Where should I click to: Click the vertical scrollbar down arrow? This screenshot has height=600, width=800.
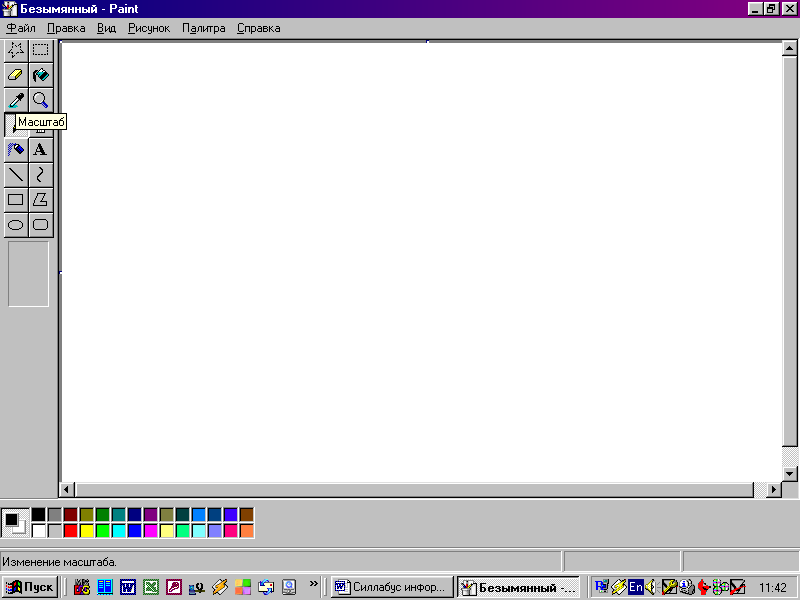[789, 474]
